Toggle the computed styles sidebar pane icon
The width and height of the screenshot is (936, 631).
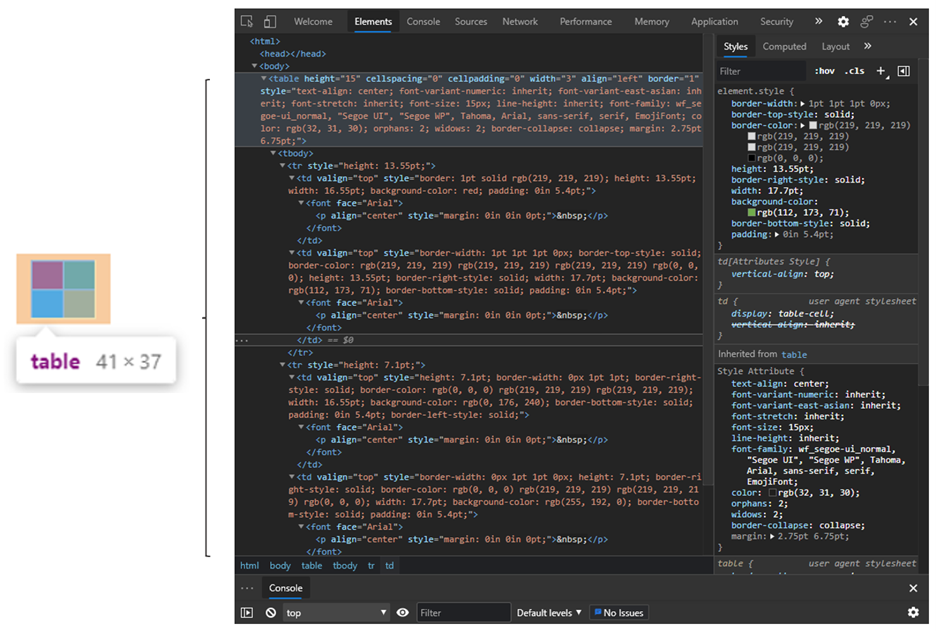(x=903, y=71)
